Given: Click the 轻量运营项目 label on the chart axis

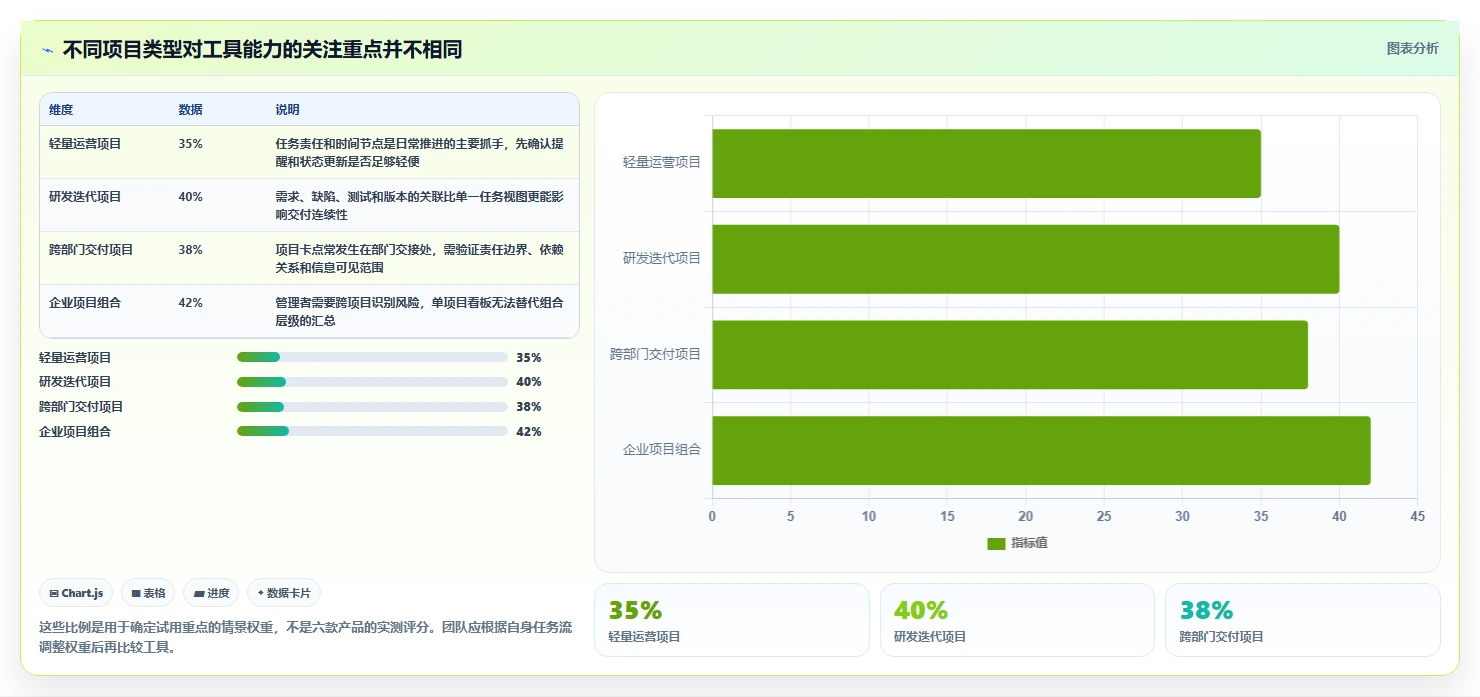Looking at the screenshot, I should [662, 162].
